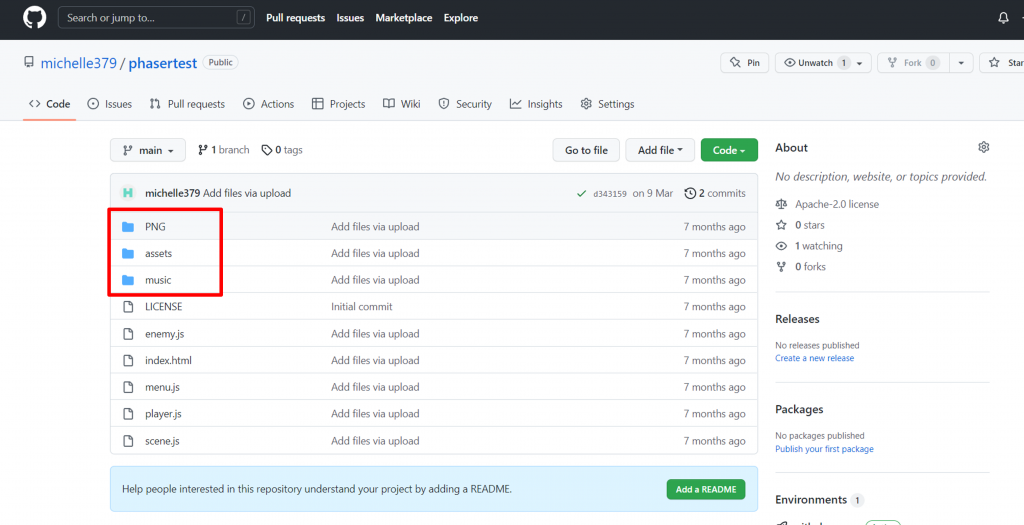
Task: Click the file icon next to enemy.js
Action: [x=128, y=334]
